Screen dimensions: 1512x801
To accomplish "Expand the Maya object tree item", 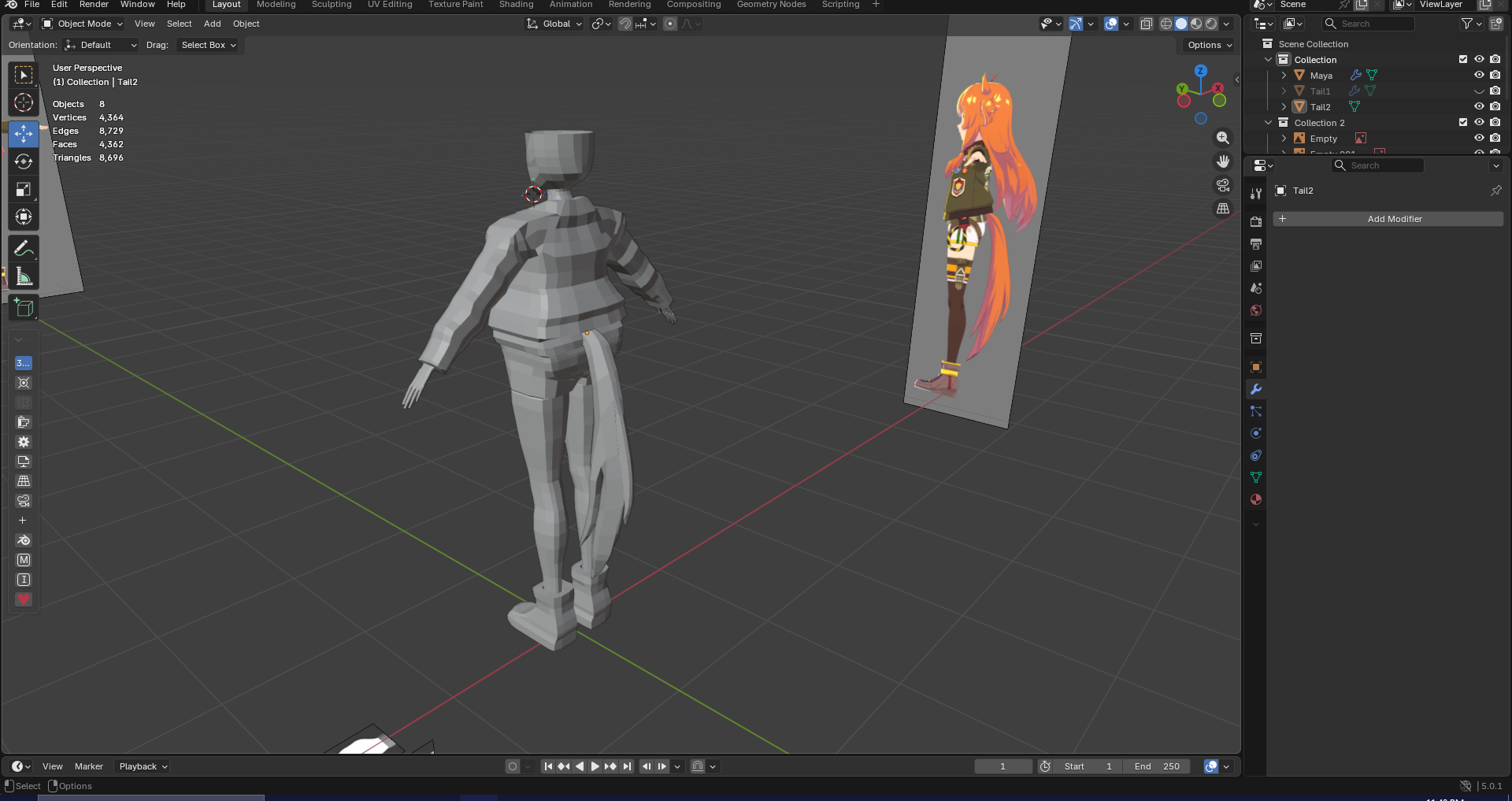I will (x=1284, y=76).
